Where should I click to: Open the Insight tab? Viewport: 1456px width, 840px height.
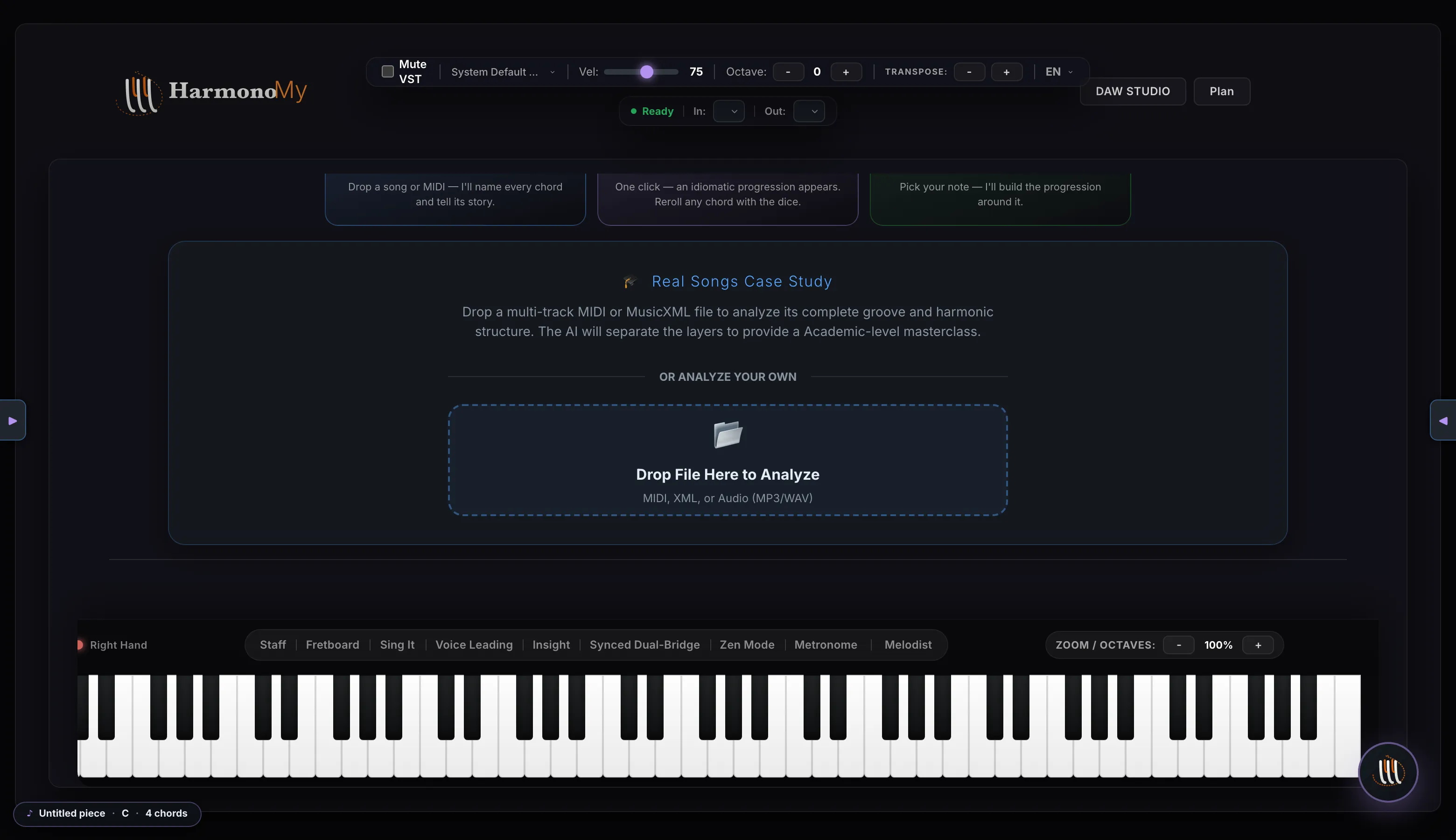551,645
